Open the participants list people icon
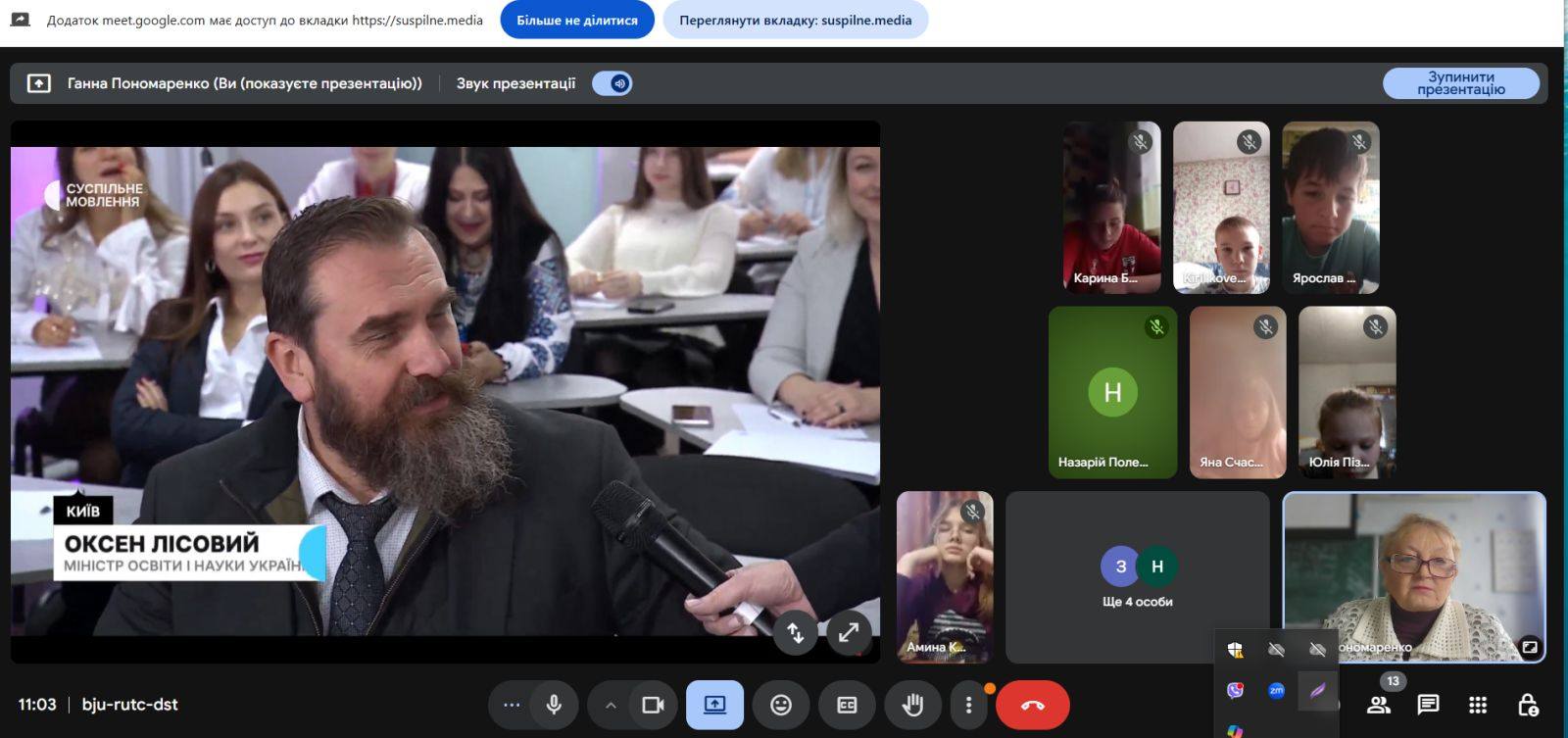 click(x=1379, y=705)
